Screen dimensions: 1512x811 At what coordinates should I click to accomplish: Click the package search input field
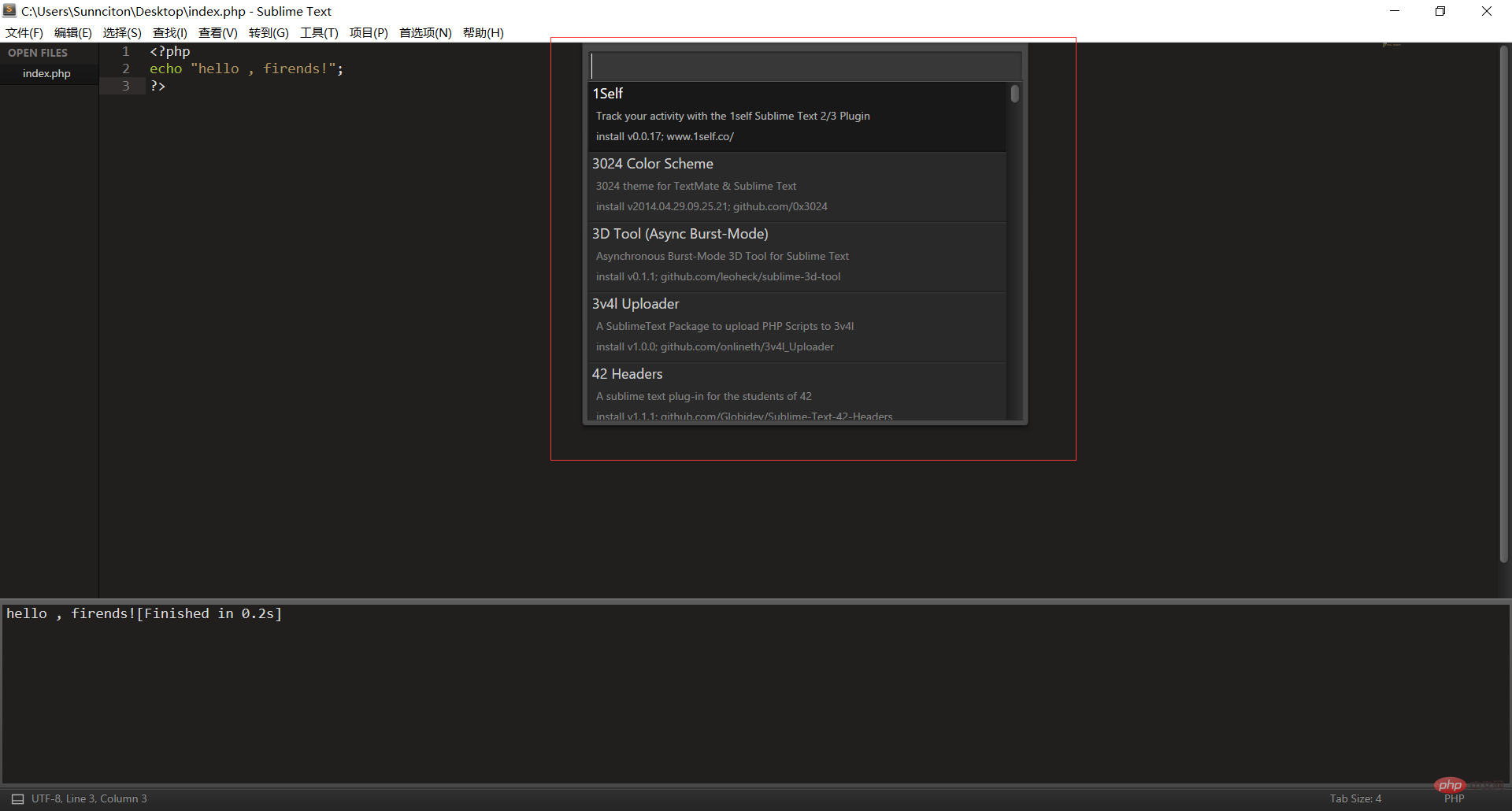[805, 65]
